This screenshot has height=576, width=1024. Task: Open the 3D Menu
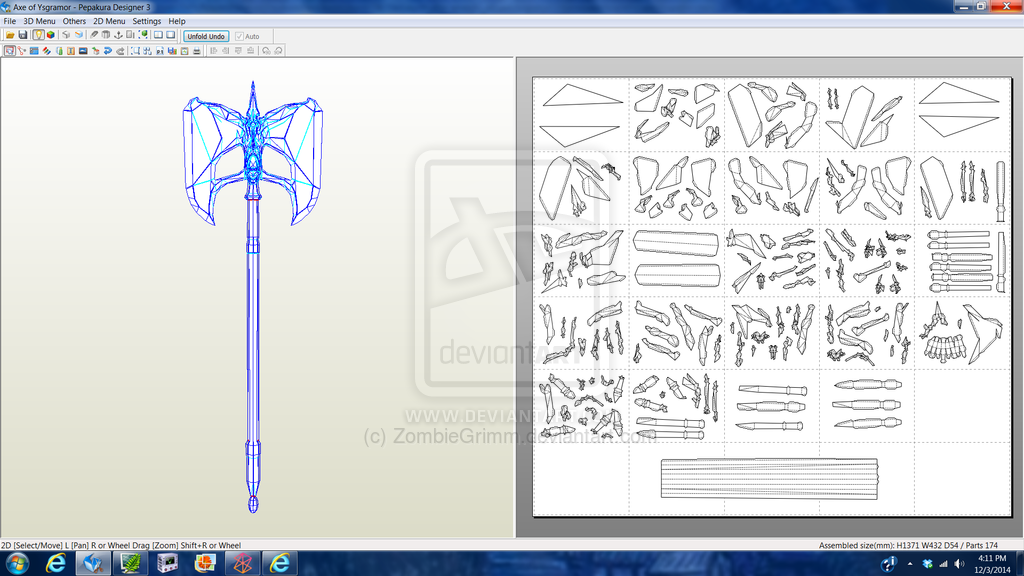tap(39, 21)
